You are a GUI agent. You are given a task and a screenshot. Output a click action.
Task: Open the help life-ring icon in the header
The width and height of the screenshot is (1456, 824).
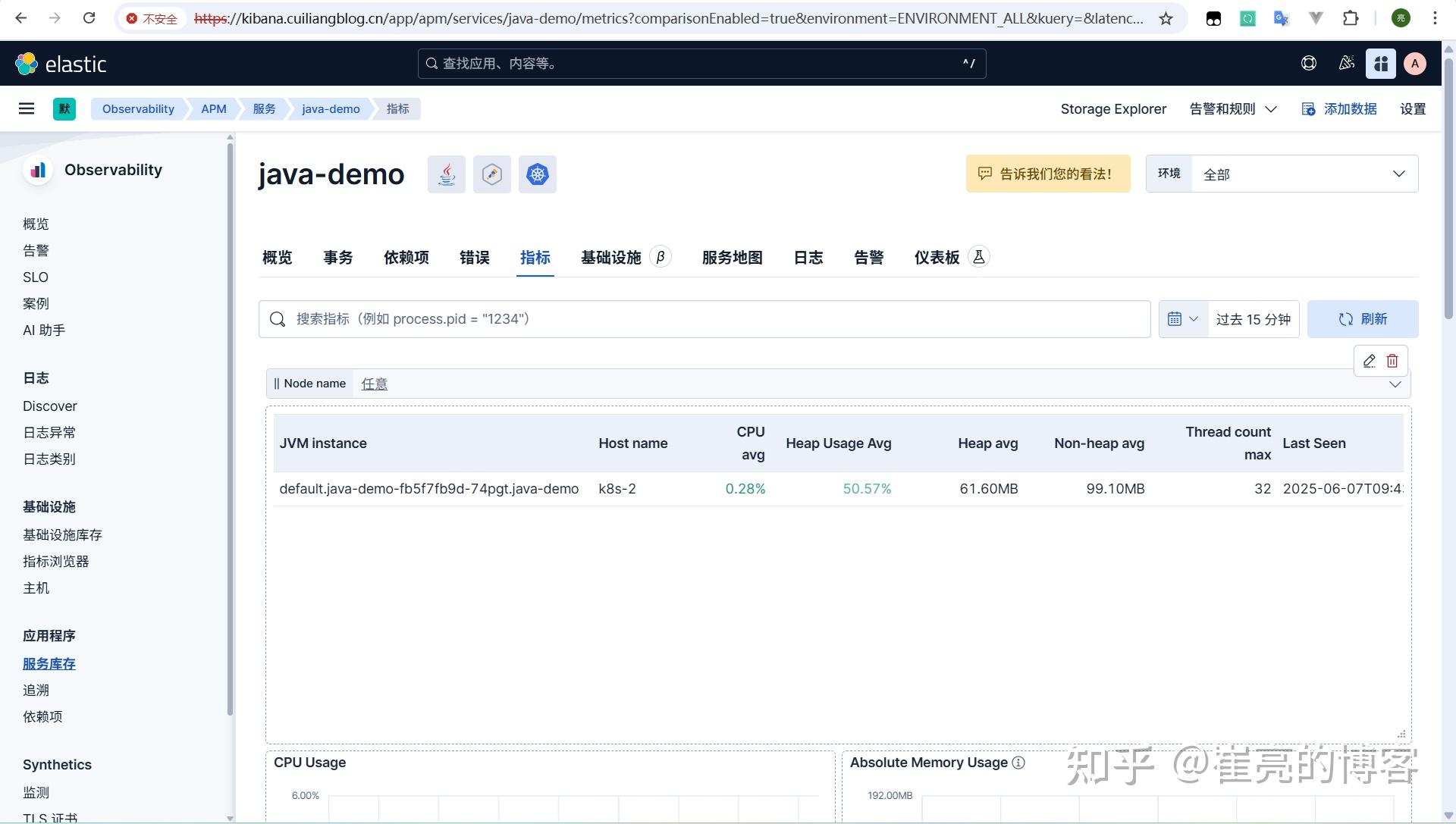pos(1309,63)
